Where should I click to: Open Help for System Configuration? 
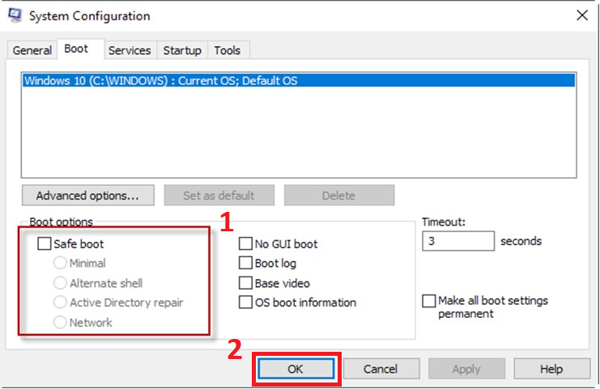click(552, 369)
